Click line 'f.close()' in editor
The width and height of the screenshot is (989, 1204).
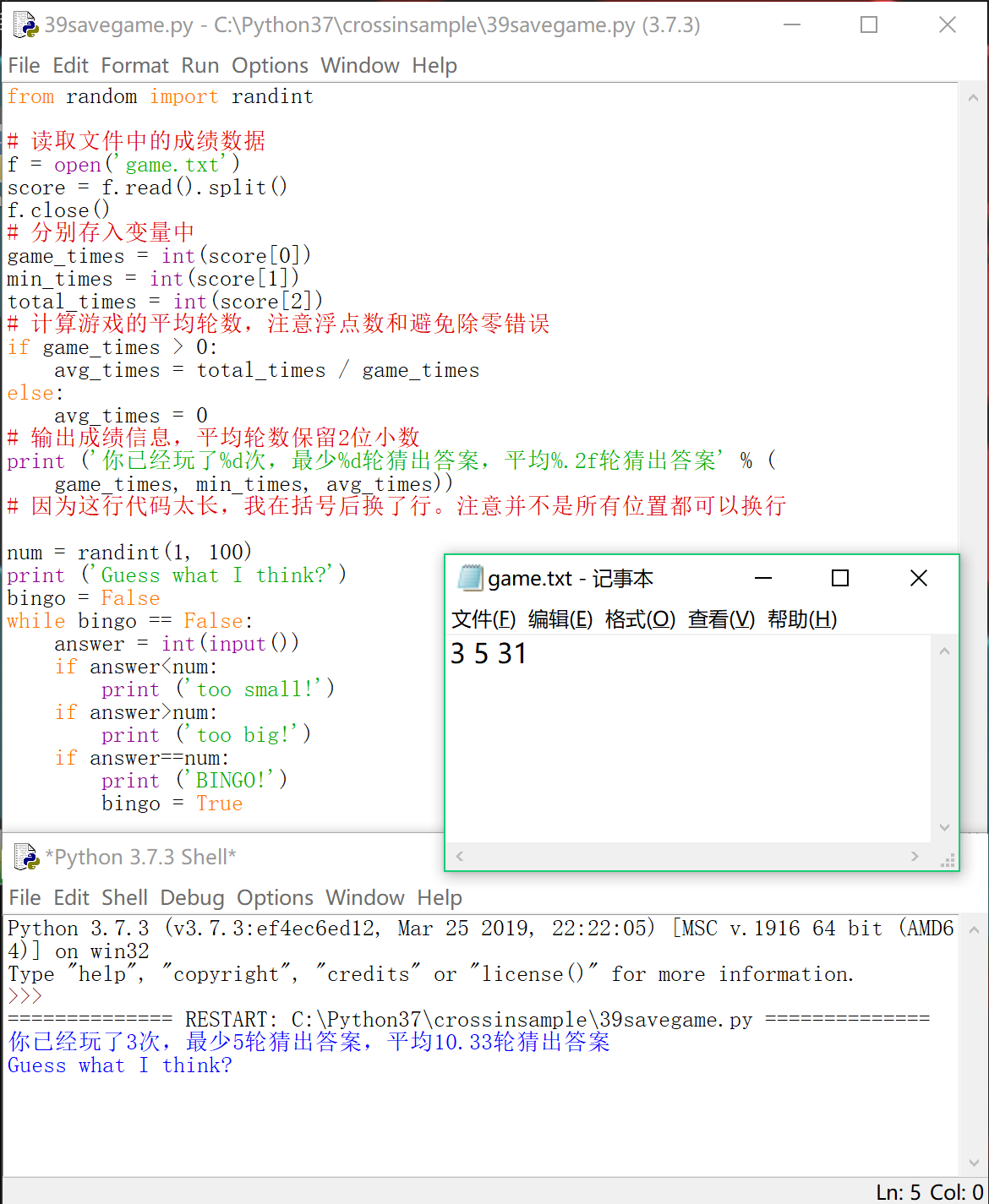point(58,210)
